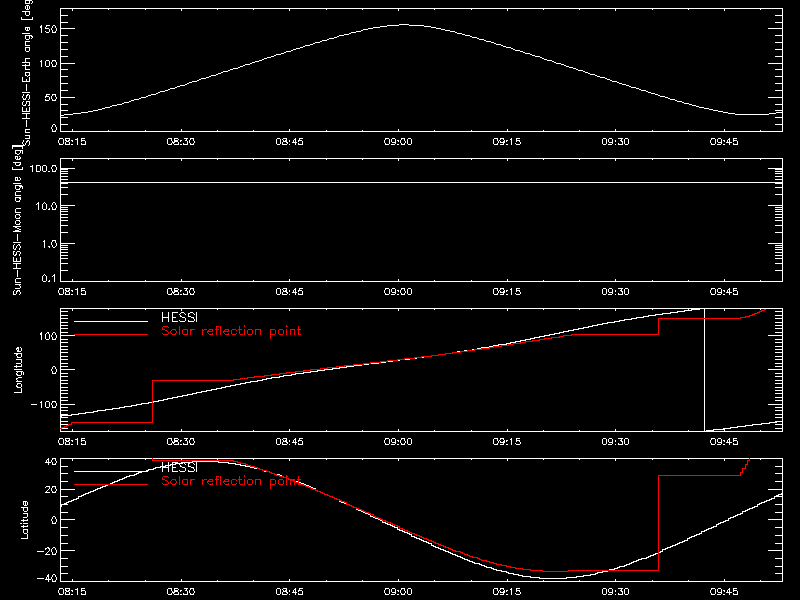Click 09:30 time label under Latitude plot
The image size is (800, 600).
615,591
